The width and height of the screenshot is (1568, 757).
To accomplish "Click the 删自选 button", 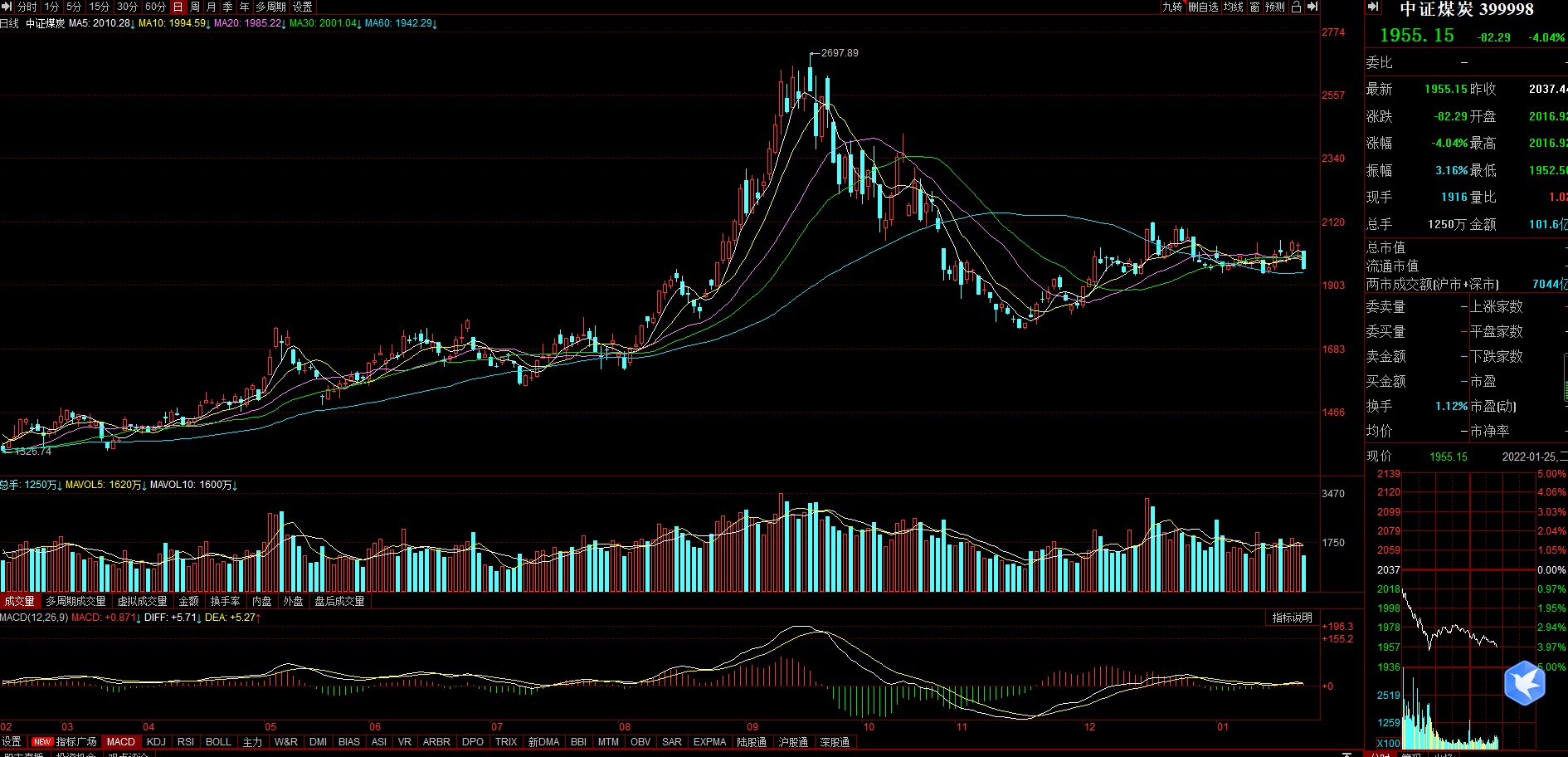I will [x=1203, y=7].
